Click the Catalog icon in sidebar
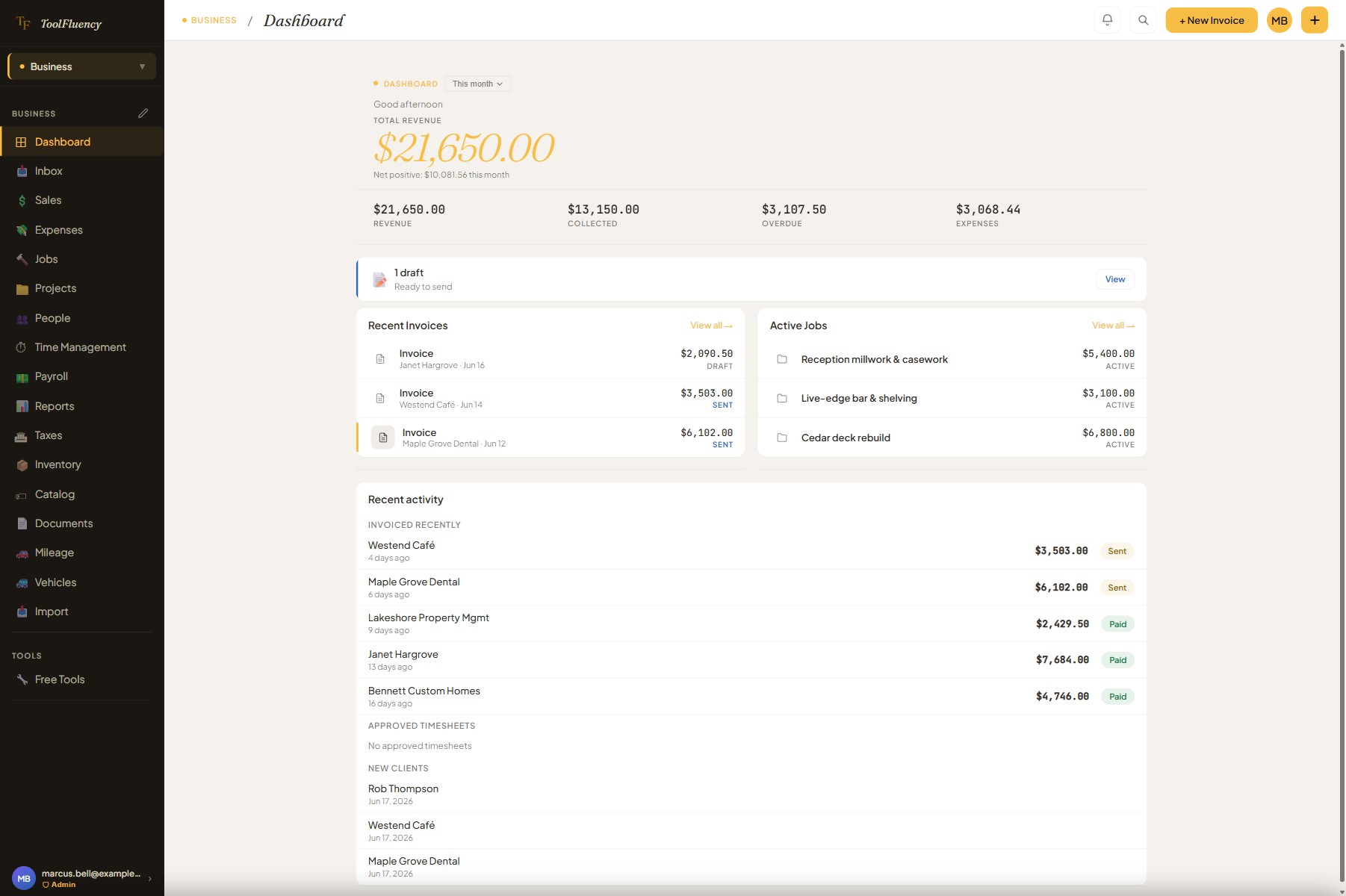 coord(22,494)
